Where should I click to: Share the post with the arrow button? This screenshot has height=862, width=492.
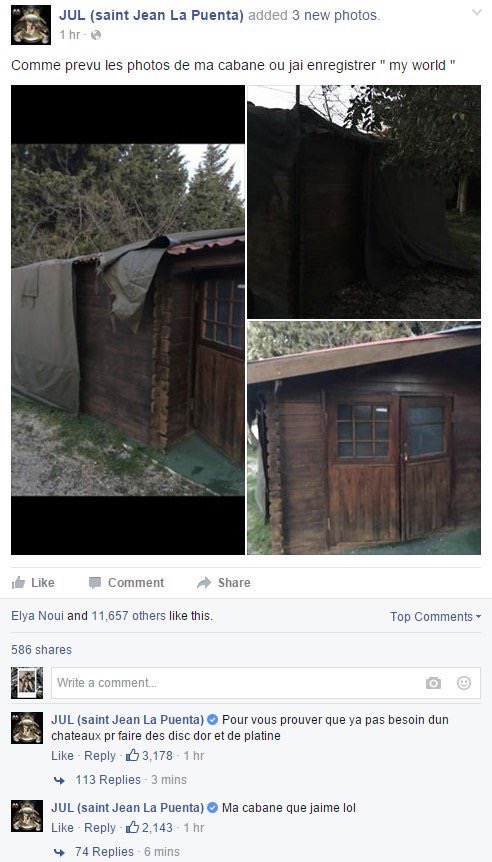coord(224,583)
